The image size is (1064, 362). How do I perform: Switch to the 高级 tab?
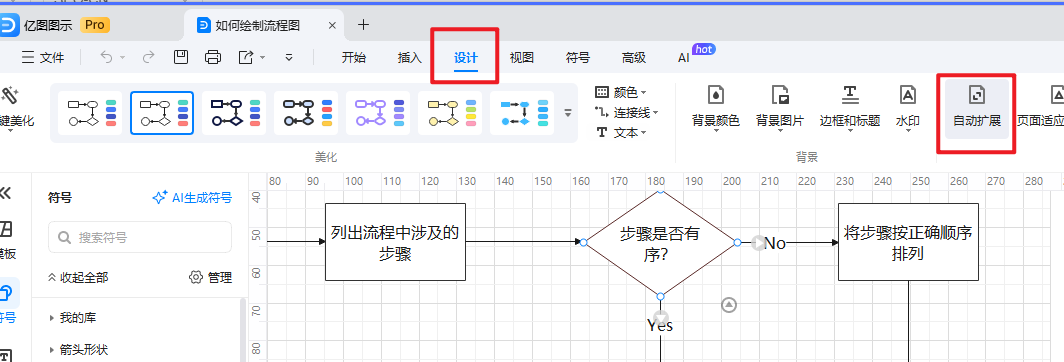click(x=634, y=58)
